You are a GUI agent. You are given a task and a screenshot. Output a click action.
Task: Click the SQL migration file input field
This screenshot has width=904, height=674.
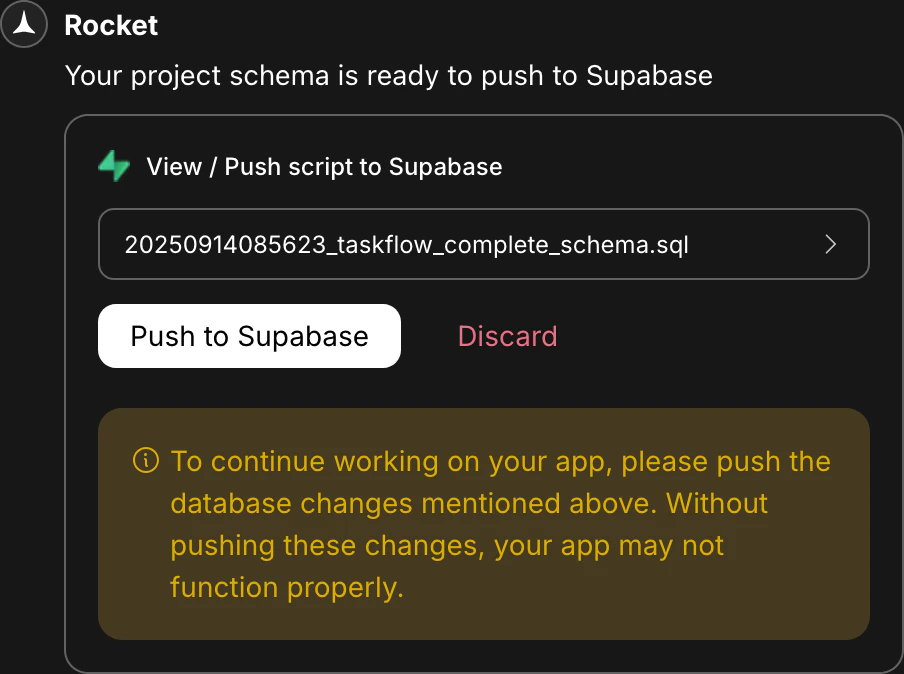484,243
